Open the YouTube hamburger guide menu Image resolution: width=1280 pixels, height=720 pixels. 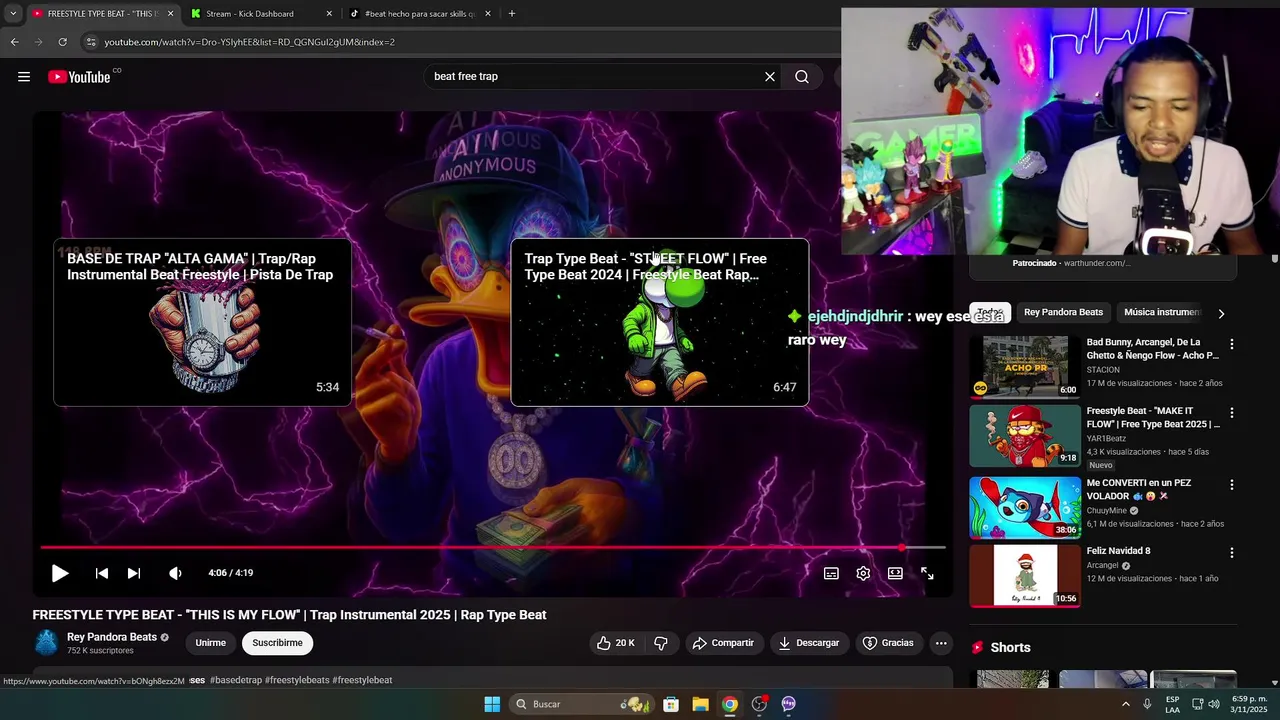(24, 77)
